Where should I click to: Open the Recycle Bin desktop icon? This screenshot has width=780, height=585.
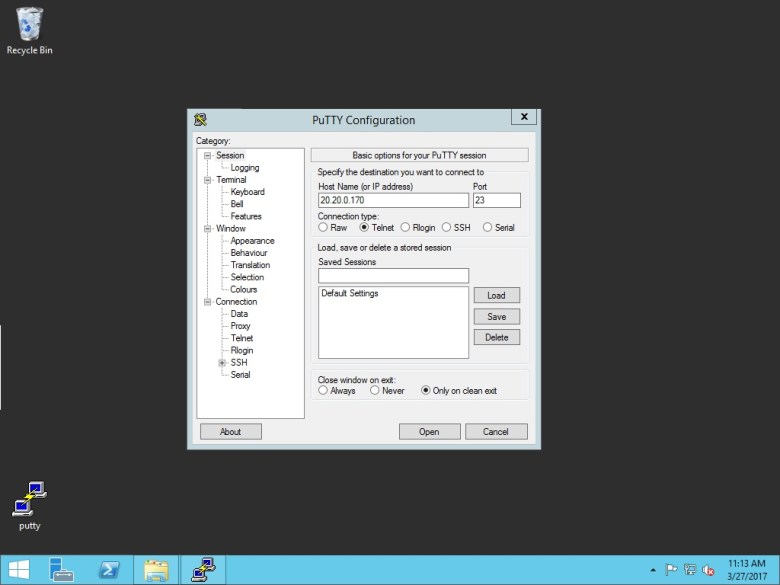point(29,25)
